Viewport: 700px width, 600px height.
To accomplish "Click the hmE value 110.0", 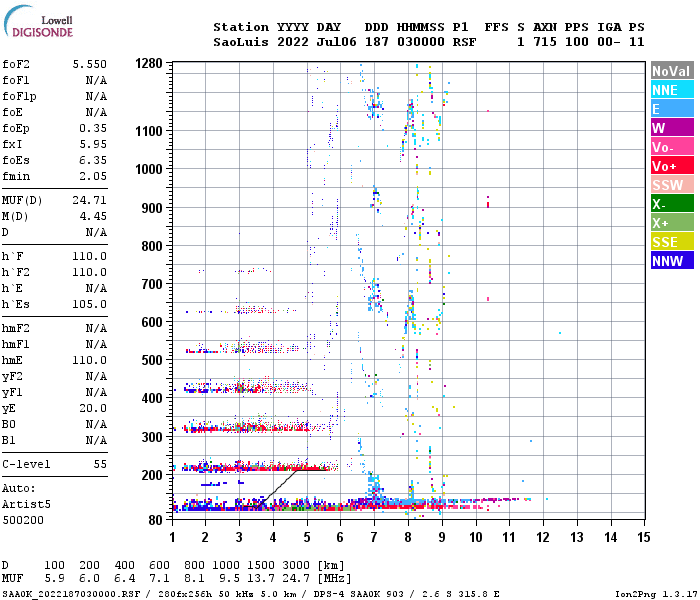I will (x=90, y=360).
